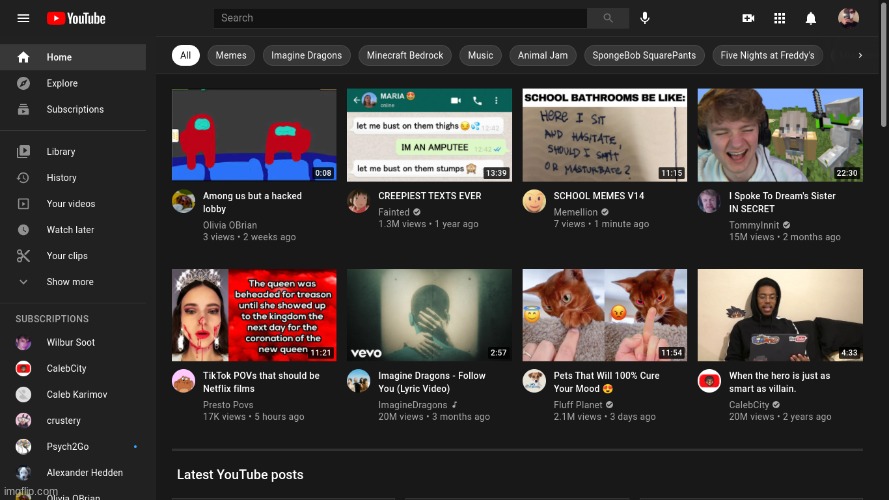
Task: Play the CREEPIEST TEXTS EVER thumbnail
Action: point(429,135)
